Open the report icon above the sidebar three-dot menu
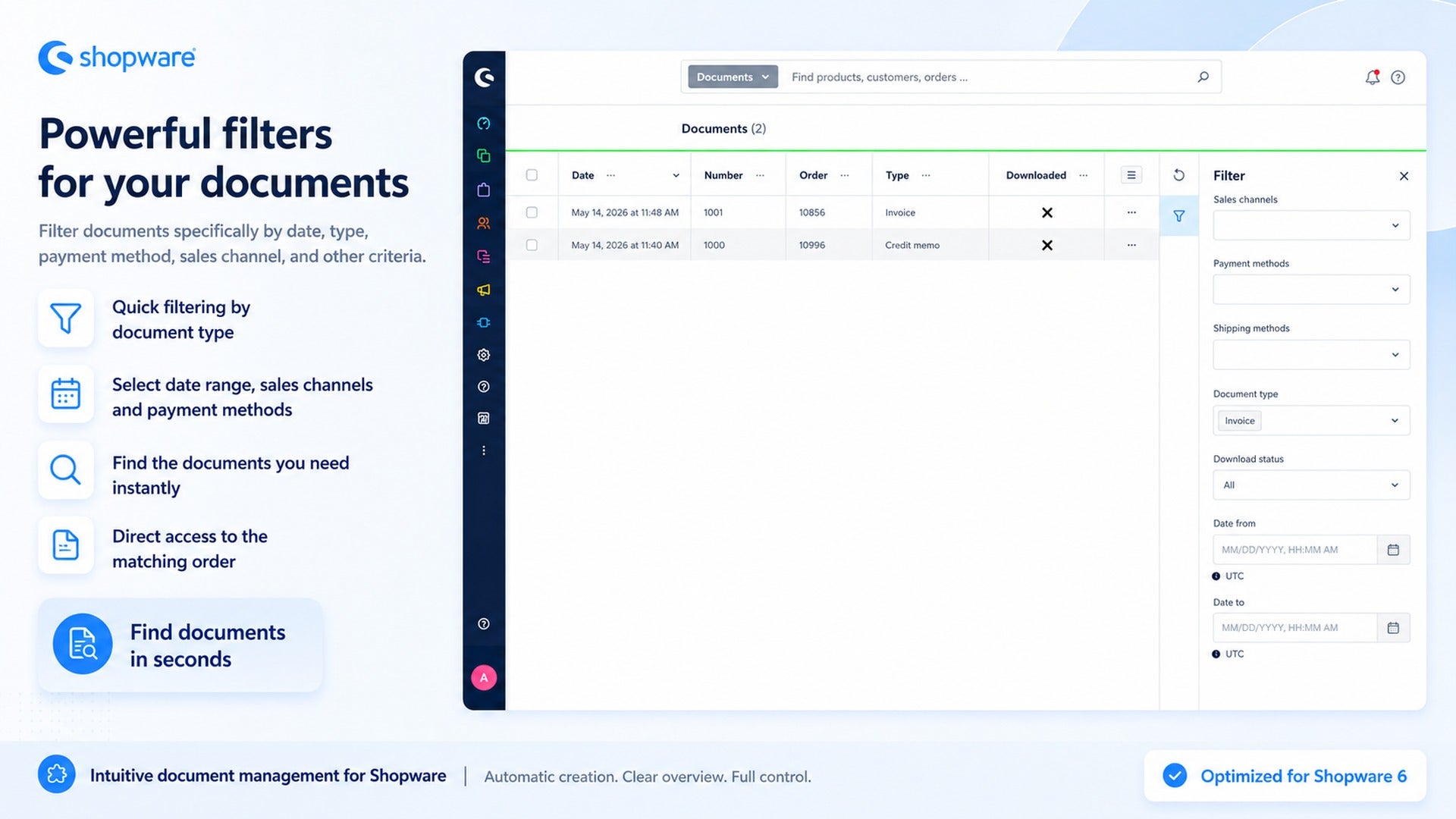1456x819 pixels. click(484, 419)
